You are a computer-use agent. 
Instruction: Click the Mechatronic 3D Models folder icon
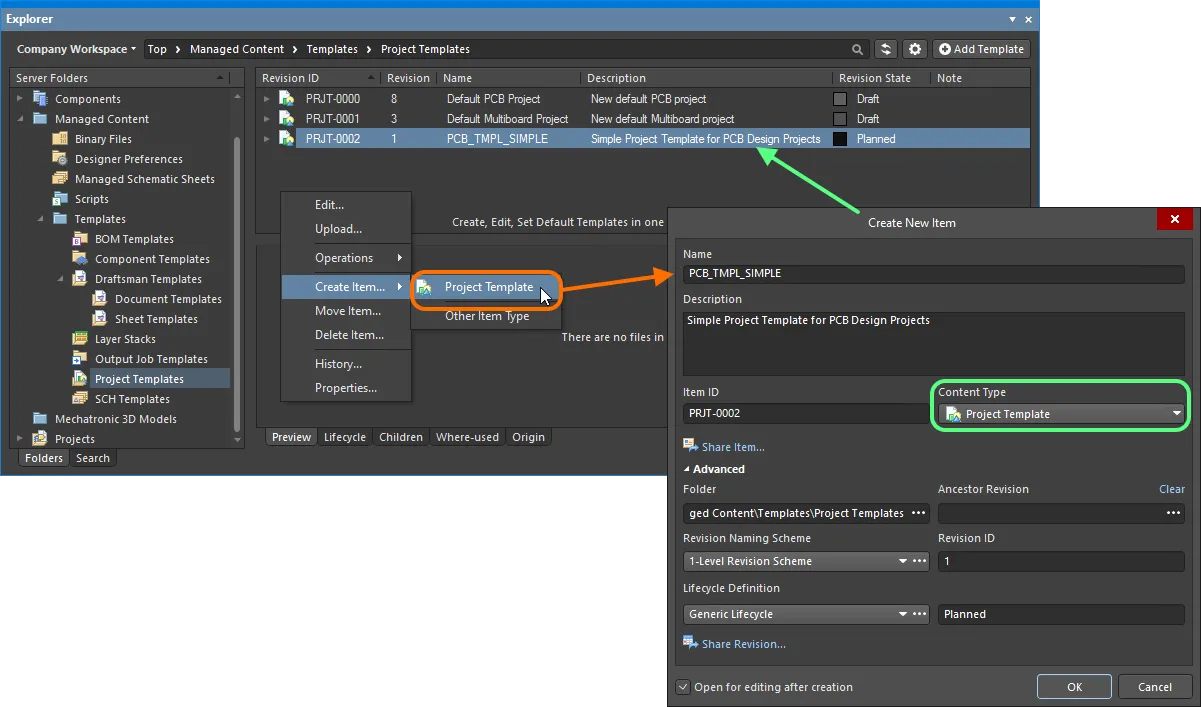(40, 419)
